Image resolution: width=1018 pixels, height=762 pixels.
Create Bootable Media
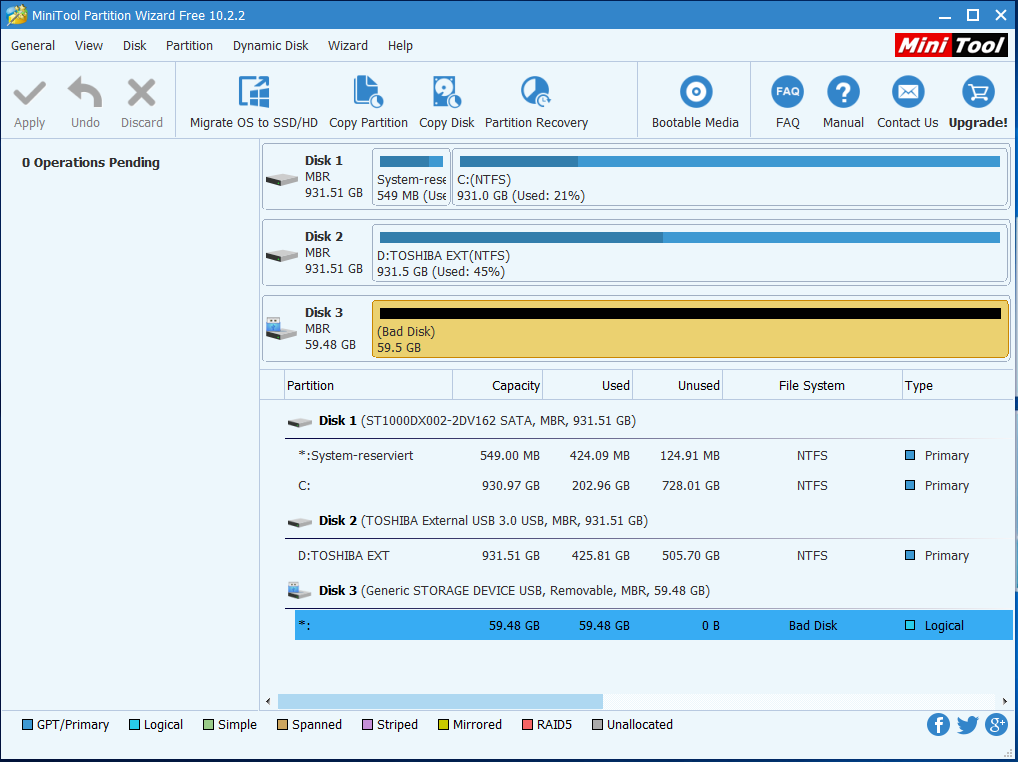[x=695, y=103]
